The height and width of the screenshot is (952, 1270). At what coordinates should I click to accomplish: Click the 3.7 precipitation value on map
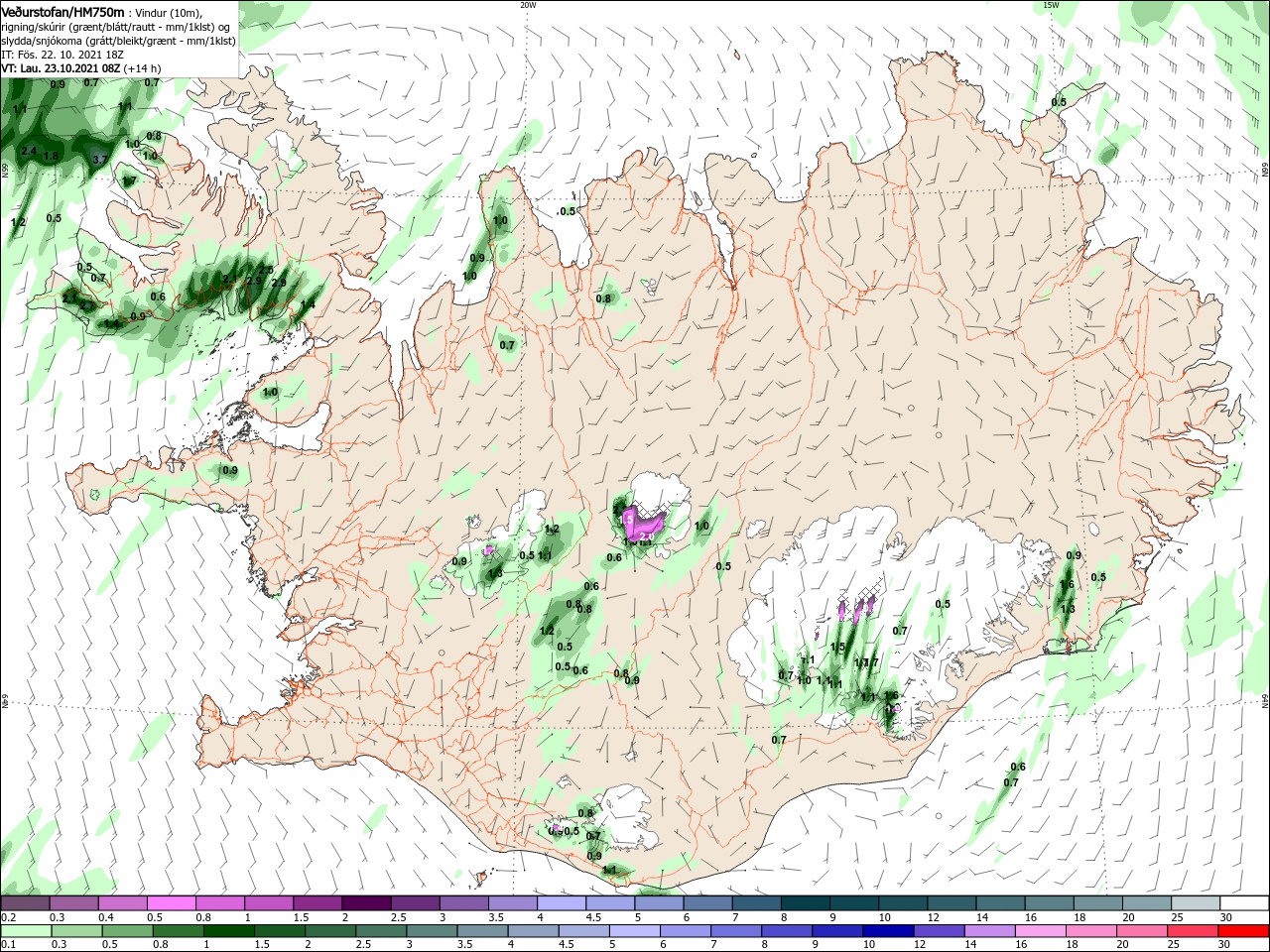(99, 159)
